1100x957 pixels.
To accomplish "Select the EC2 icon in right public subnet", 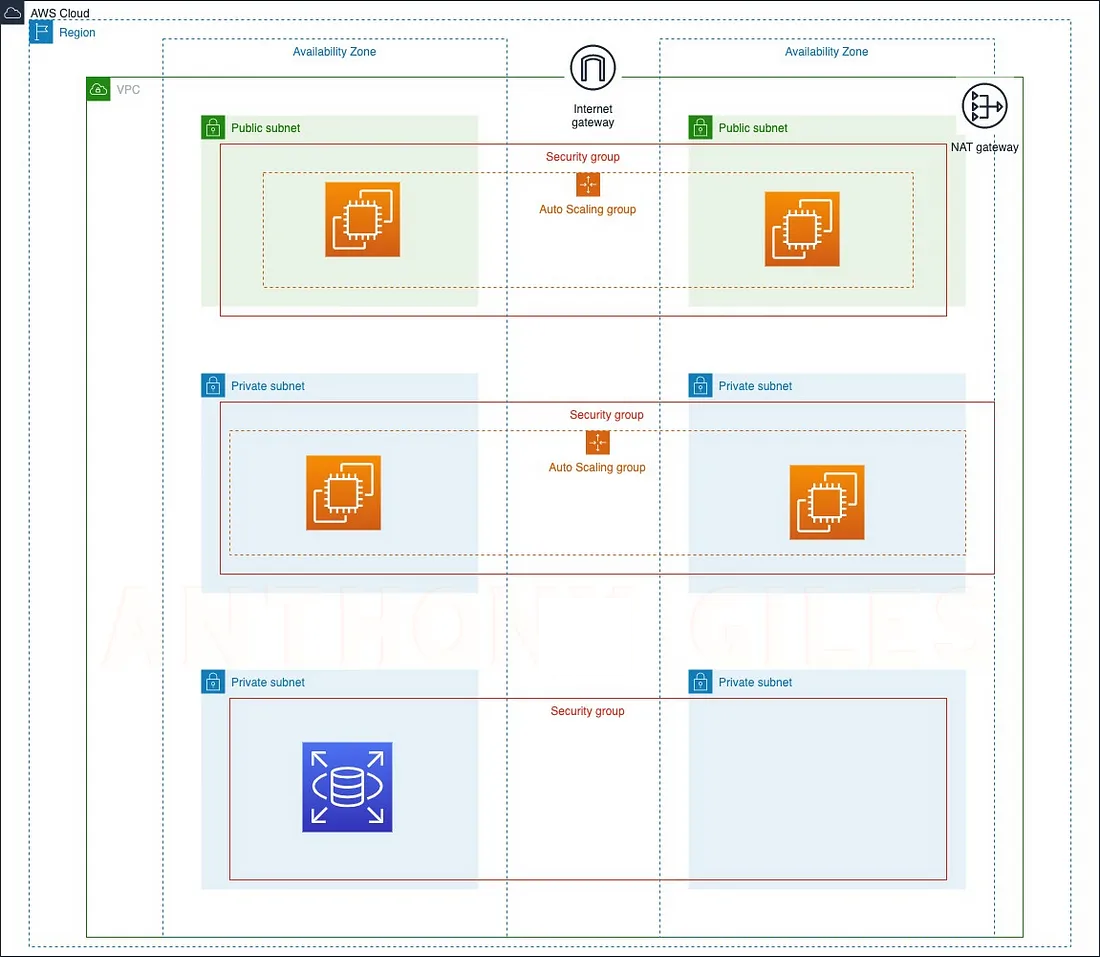I will click(802, 229).
